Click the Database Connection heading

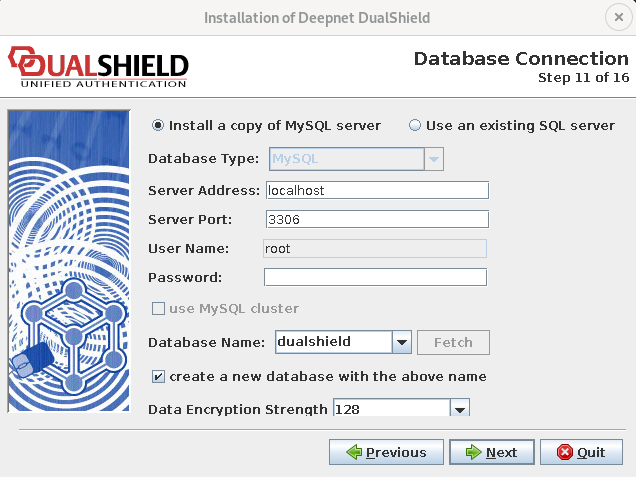tap(521, 59)
